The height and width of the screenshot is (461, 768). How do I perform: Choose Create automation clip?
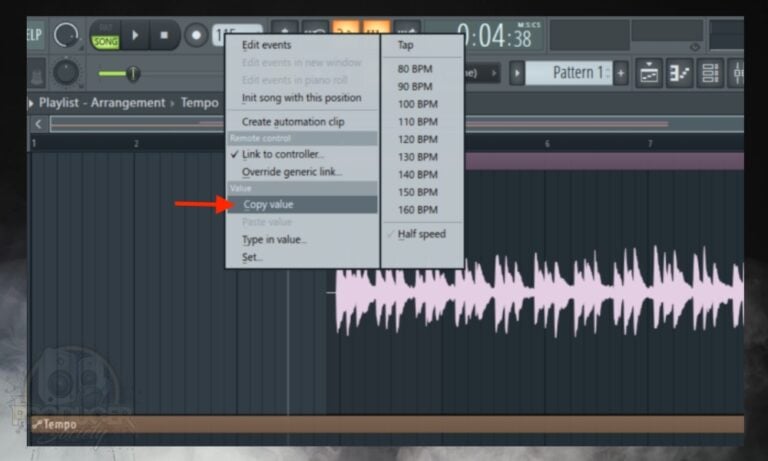pos(293,122)
